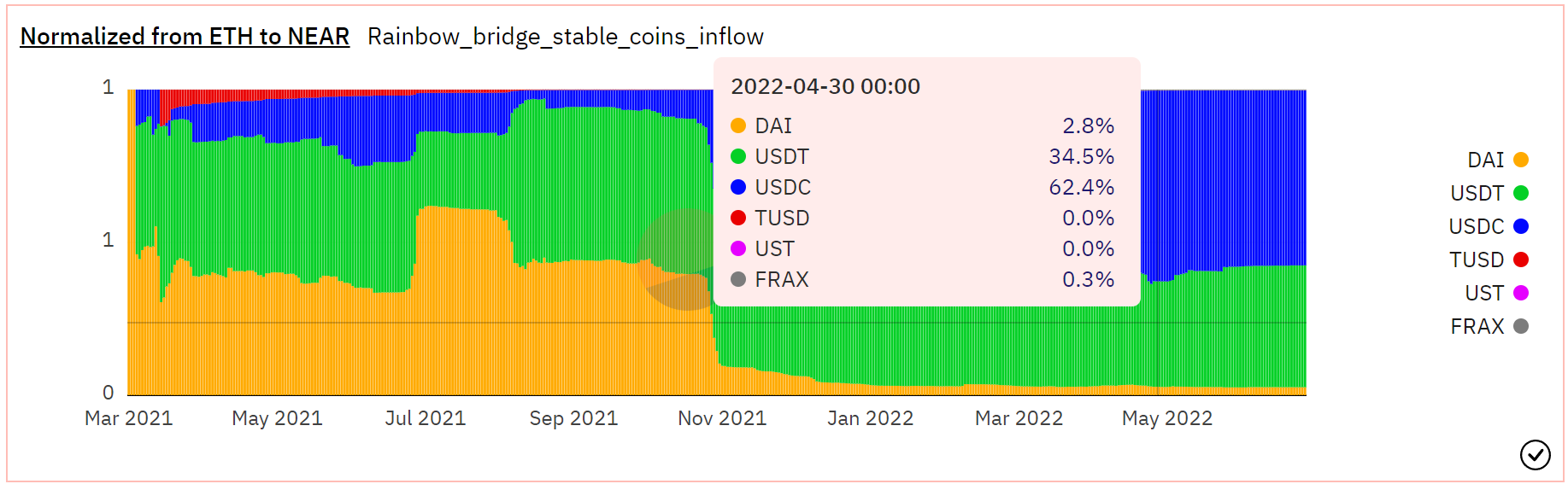Click the magenta UST legend dot

(x=1521, y=293)
